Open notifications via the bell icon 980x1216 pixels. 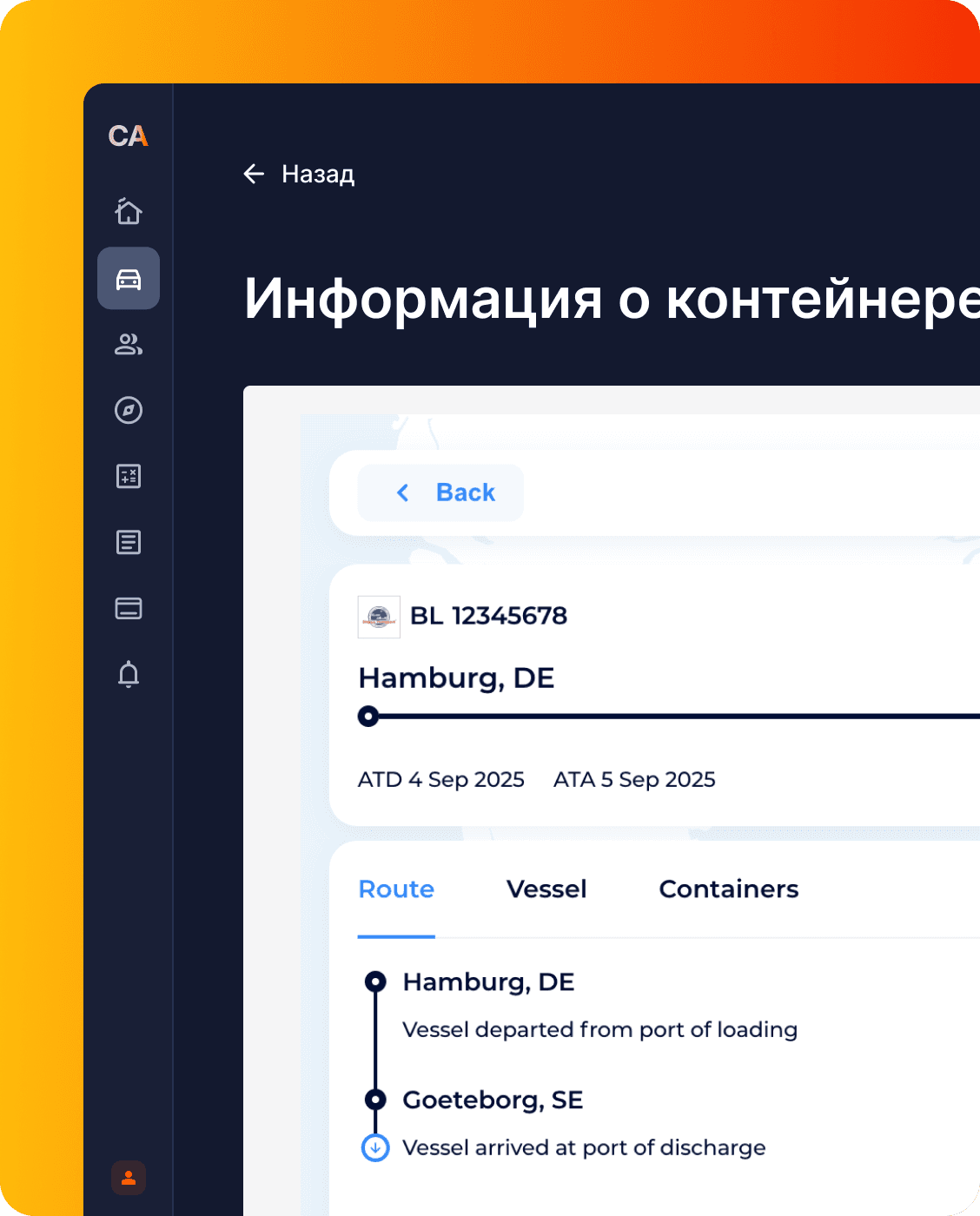click(x=128, y=674)
